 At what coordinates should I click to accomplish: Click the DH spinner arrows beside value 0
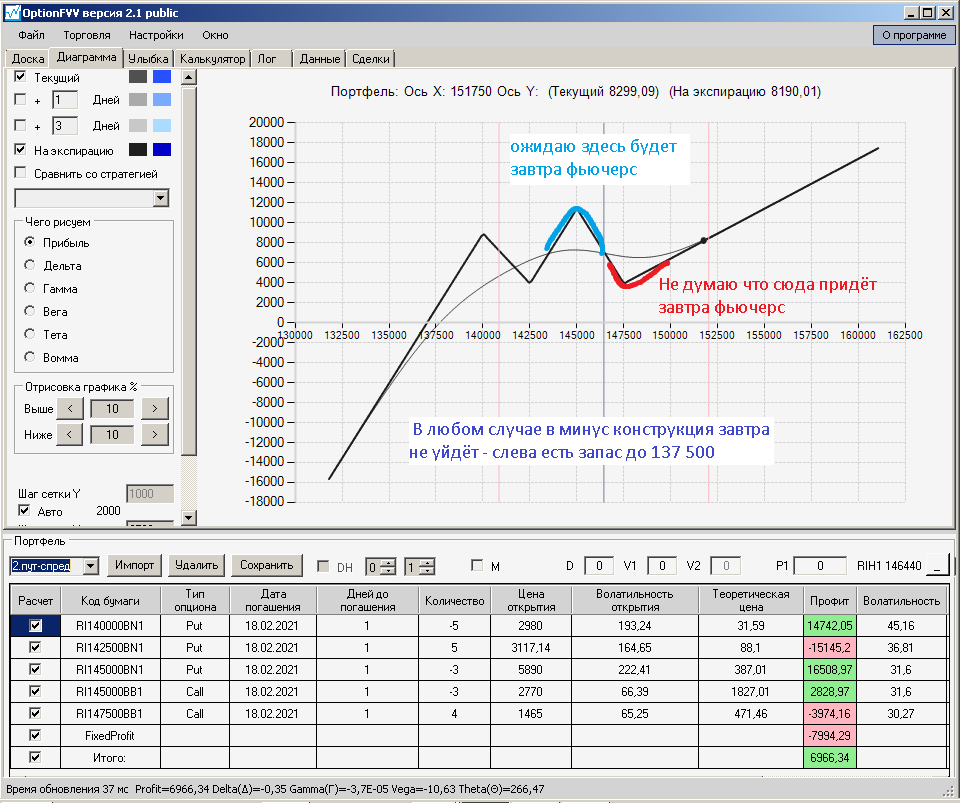coord(388,567)
